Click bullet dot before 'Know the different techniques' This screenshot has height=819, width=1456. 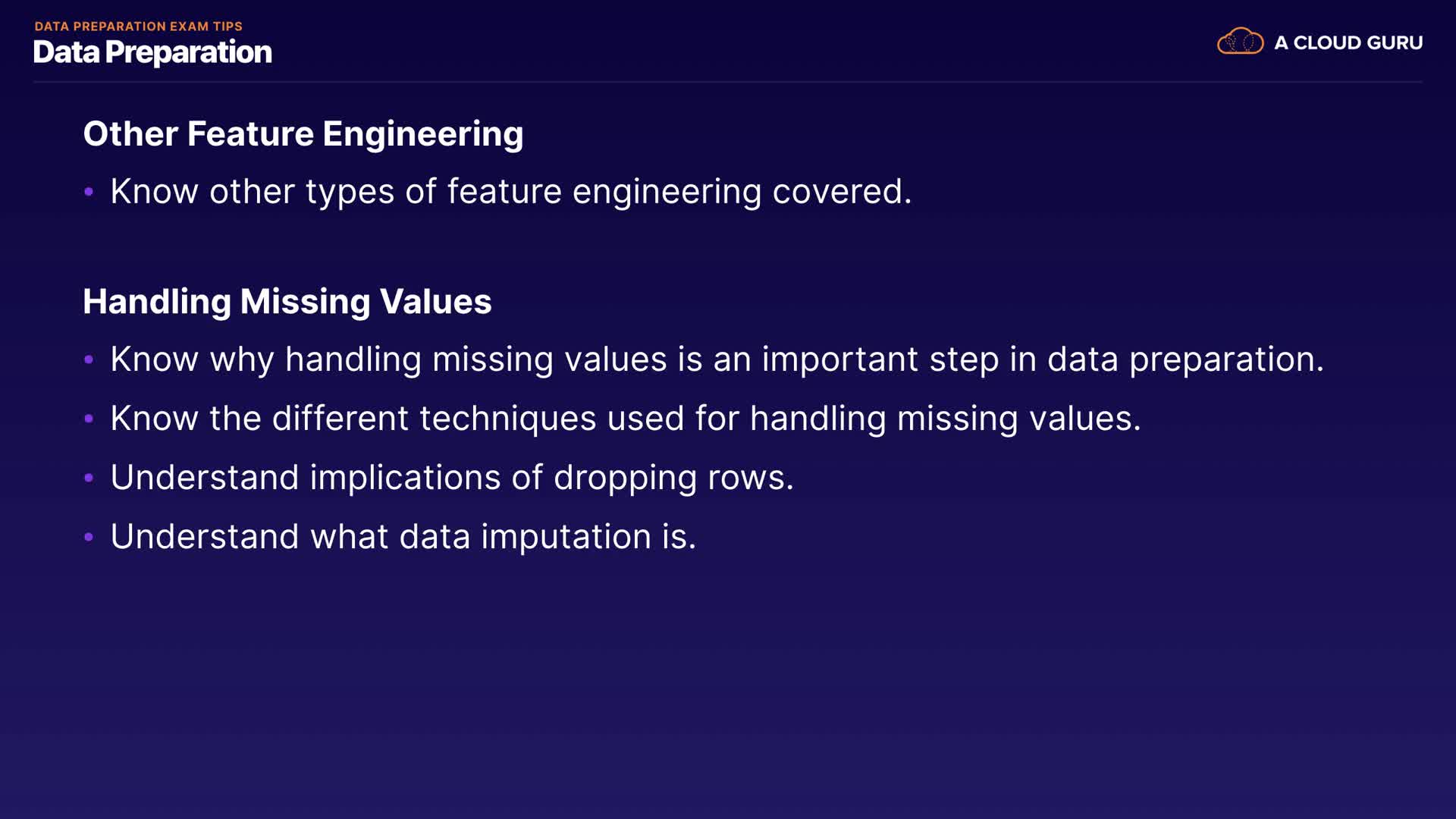point(89,419)
